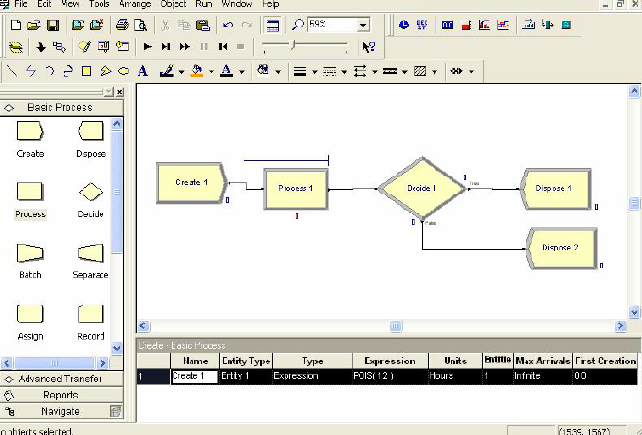Select the Assign module in panel
This screenshot has width=642, height=435.
click(30, 322)
